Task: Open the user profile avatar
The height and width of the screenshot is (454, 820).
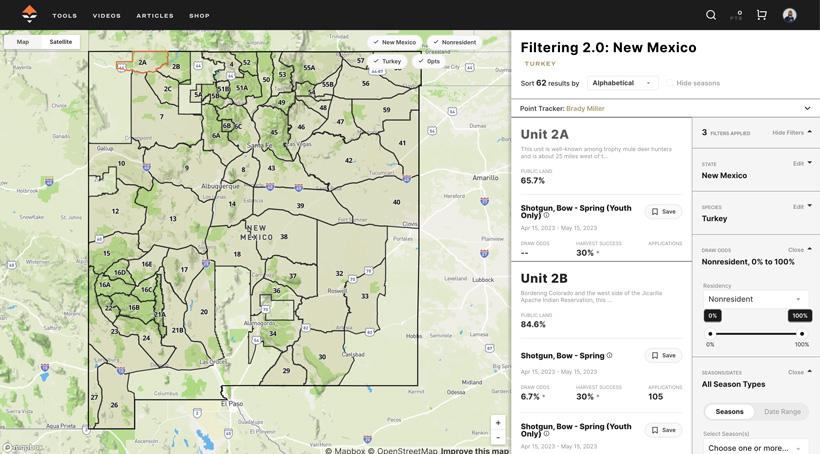Action: click(x=789, y=15)
